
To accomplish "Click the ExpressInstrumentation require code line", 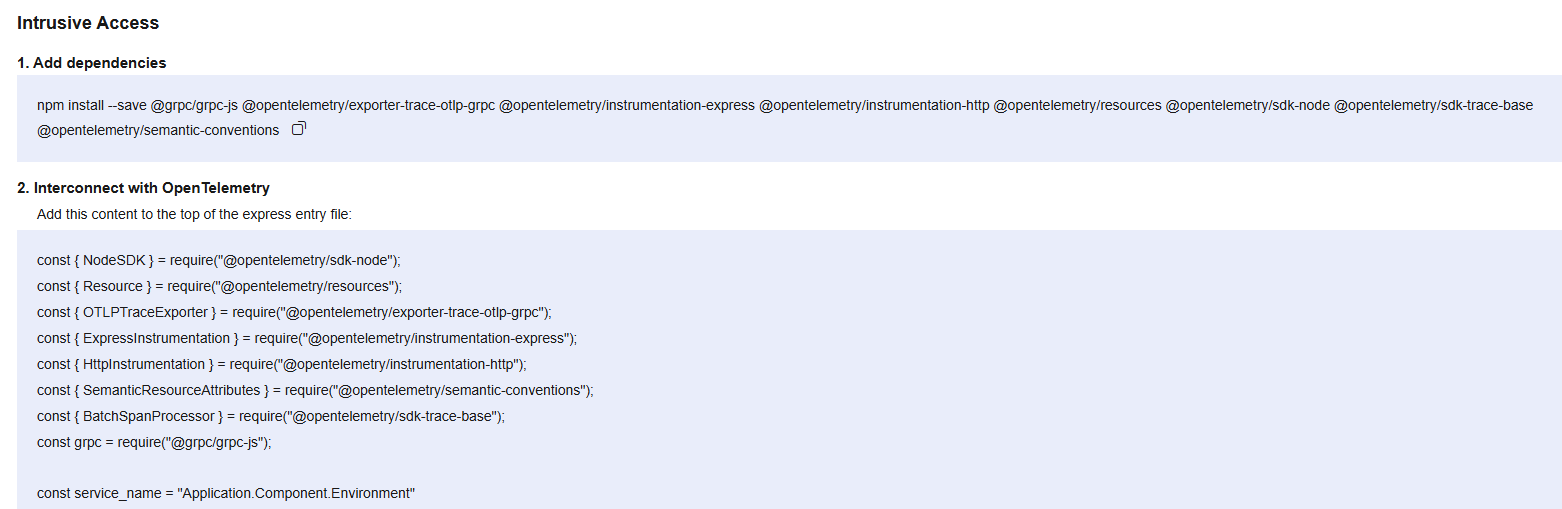I will click(x=307, y=338).
